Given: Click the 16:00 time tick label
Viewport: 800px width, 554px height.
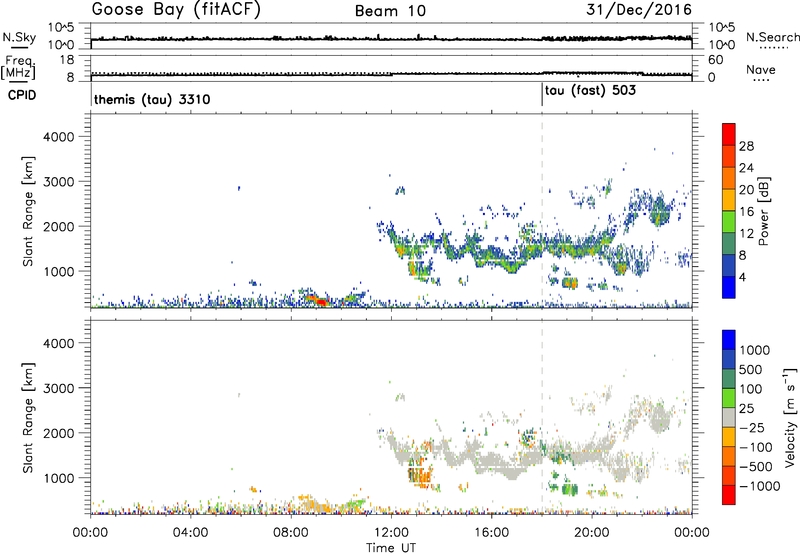Looking at the screenshot, I should tap(491, 533).
